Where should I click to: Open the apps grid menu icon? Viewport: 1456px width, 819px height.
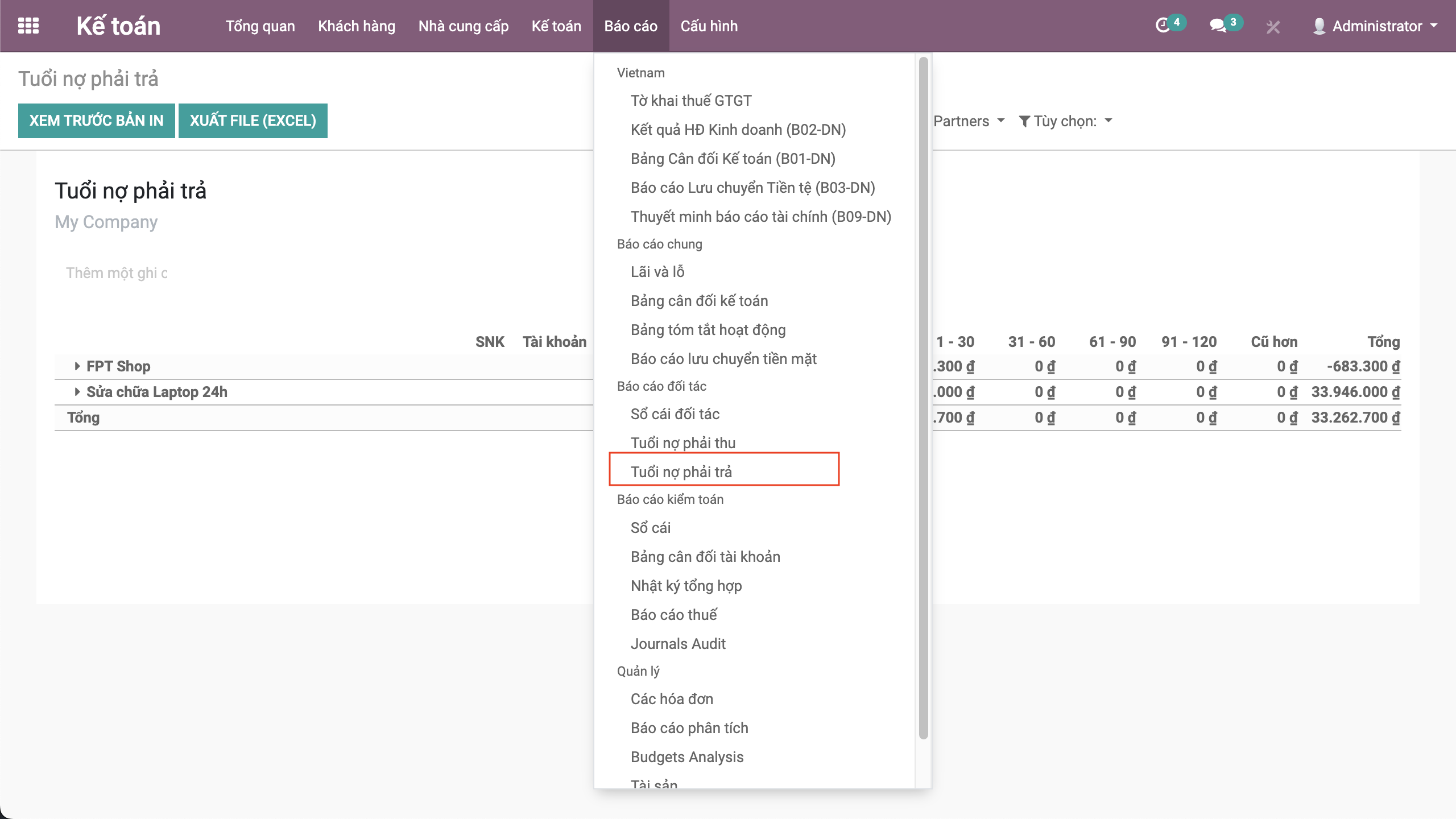(28, 26)
